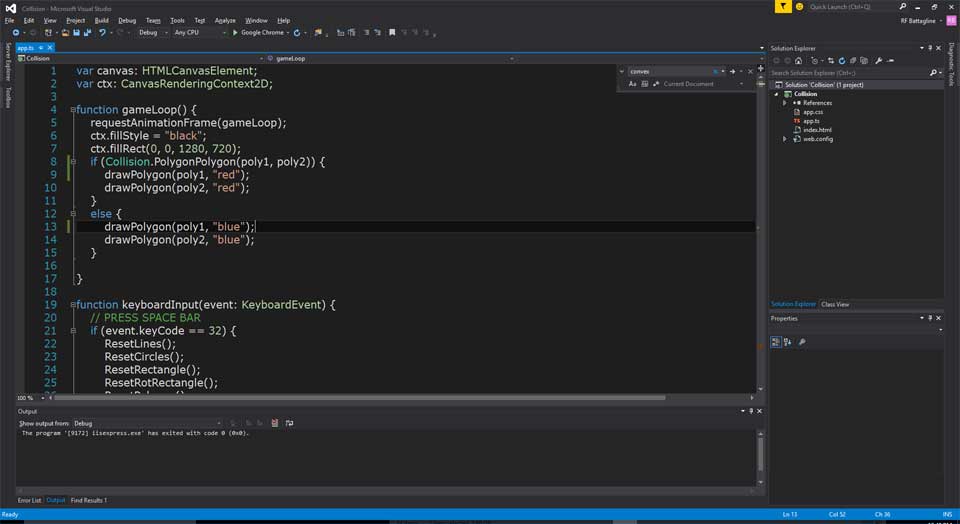The width and height of the screenshot is (960, 524).
Task: Open the Debug menu
Action: (x=127, y=21)
